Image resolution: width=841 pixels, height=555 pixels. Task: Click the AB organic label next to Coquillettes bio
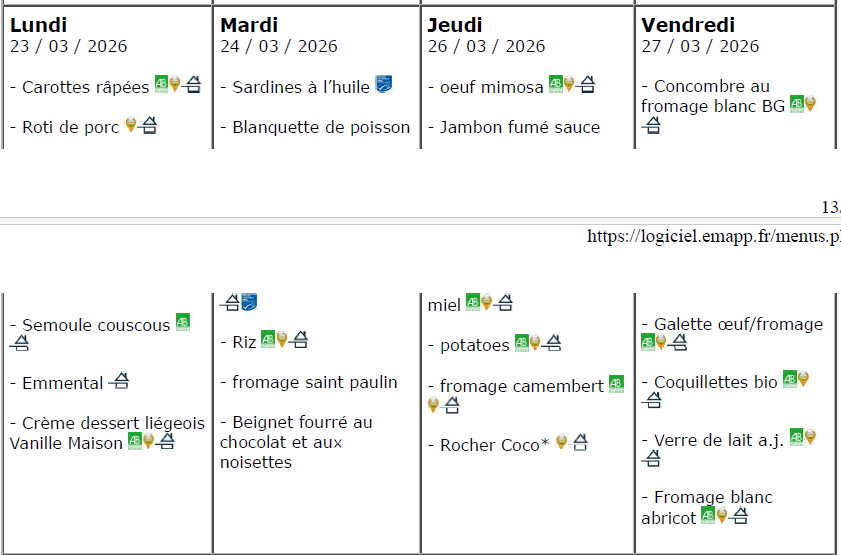789,379
